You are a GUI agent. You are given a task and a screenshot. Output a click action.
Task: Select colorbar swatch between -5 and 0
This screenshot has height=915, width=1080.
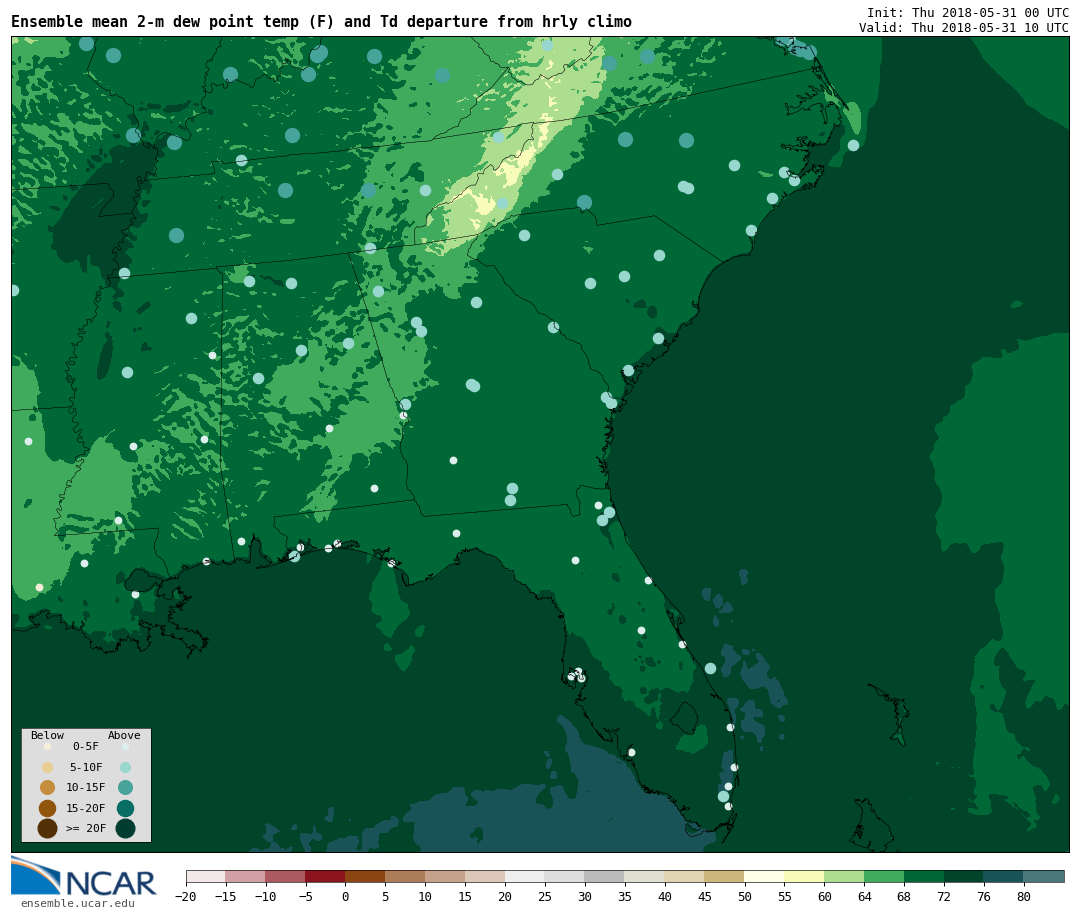pyautogui.click(x=325, y=877)
